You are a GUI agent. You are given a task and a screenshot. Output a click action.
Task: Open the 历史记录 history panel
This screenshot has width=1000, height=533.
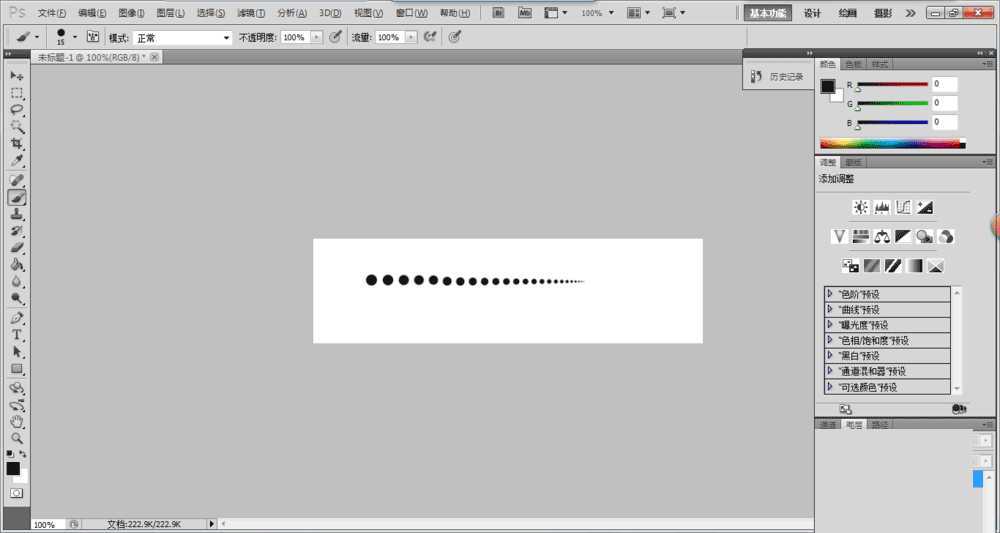(778, 76)
